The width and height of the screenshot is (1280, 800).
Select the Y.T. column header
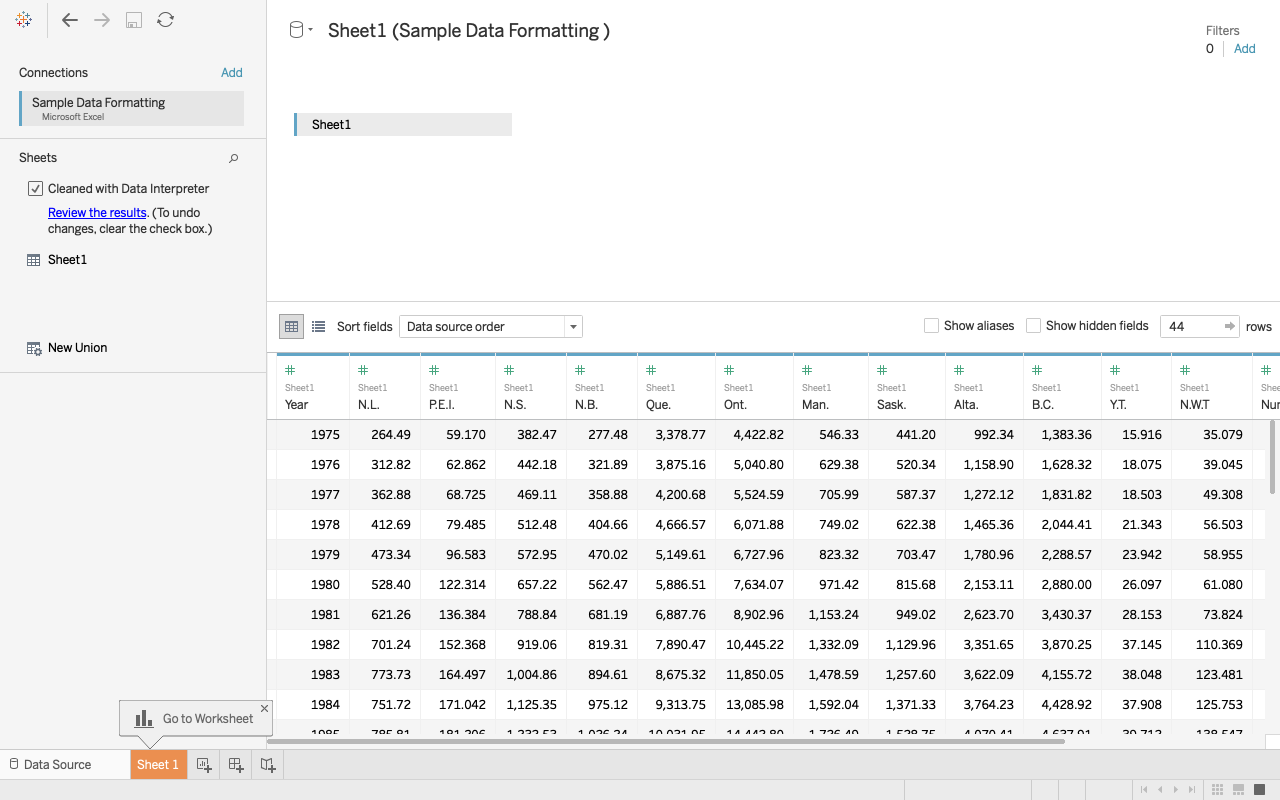coord(1136,387)
